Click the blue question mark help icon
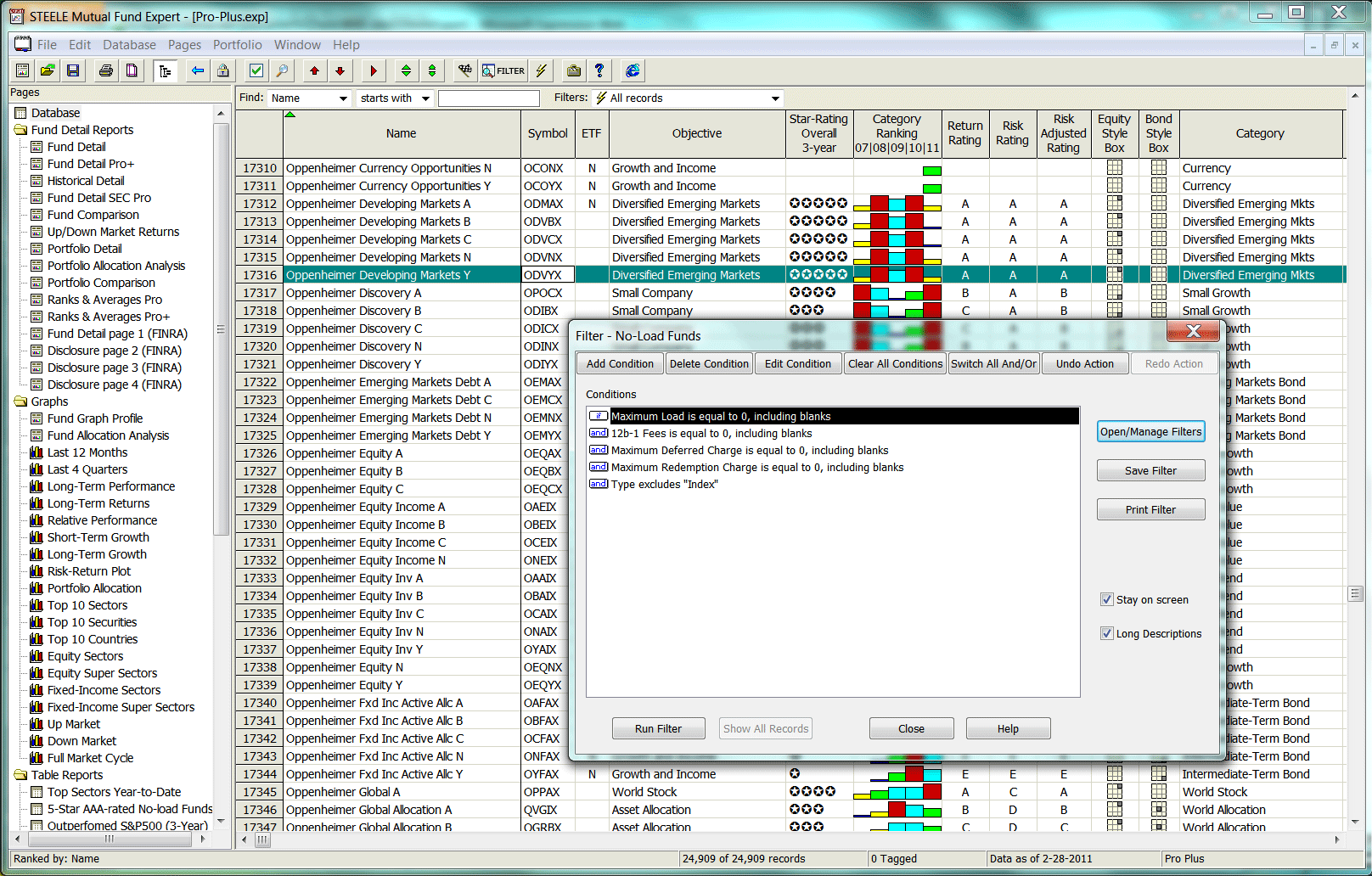The width and height of the screenshot is (1372, 876). (599, 70)
